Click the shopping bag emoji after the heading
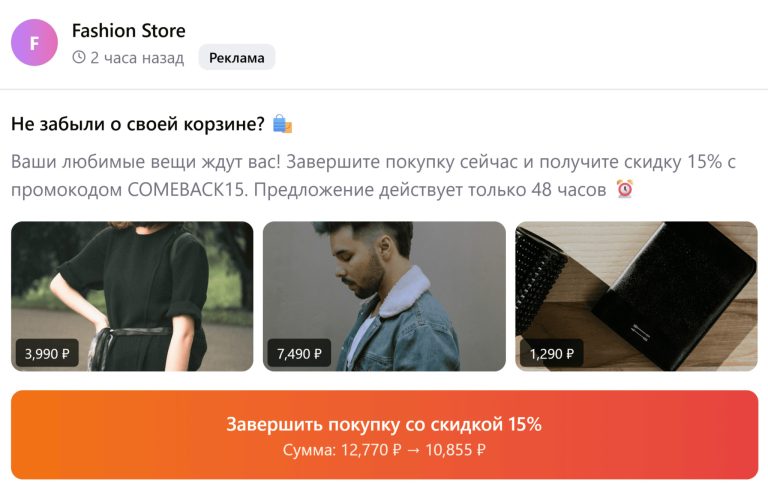This screenshot has height=497, width=768. click(282, 124)
